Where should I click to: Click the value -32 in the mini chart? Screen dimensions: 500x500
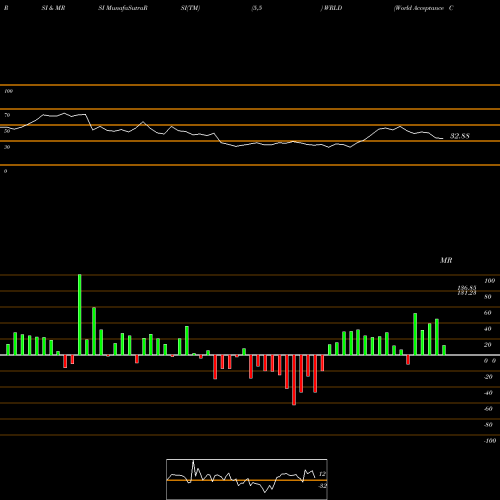click(x=322, y=486)
